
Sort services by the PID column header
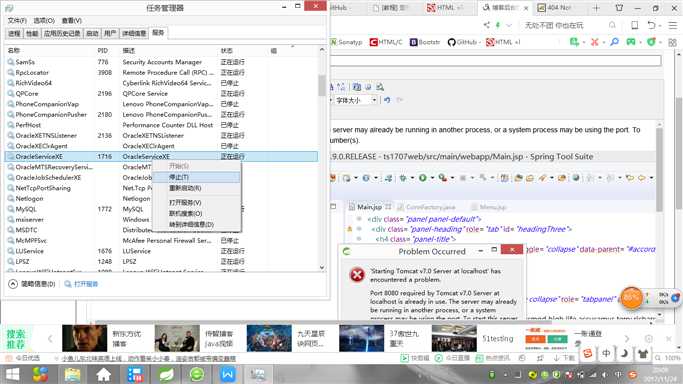point(102,51)
